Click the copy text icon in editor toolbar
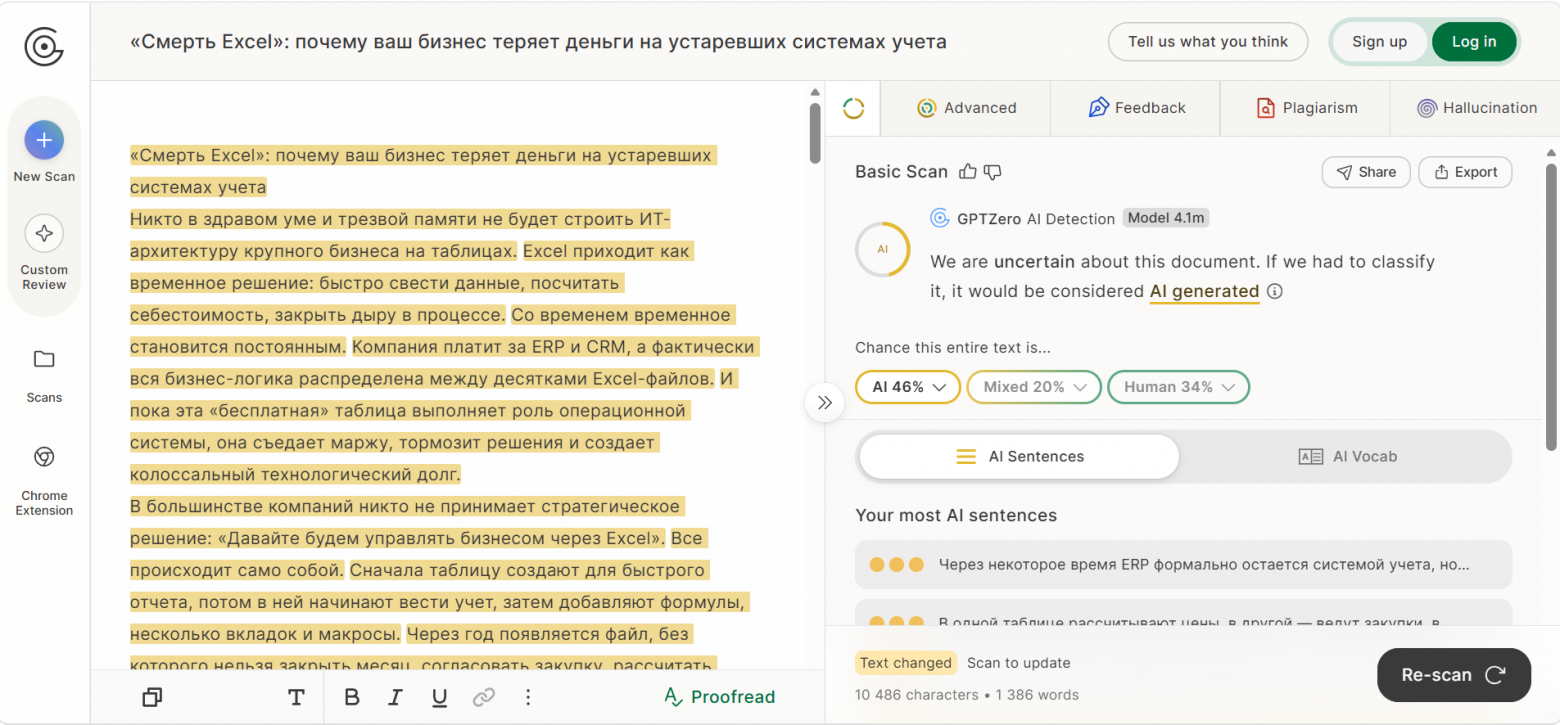 (x=153, y=697)
